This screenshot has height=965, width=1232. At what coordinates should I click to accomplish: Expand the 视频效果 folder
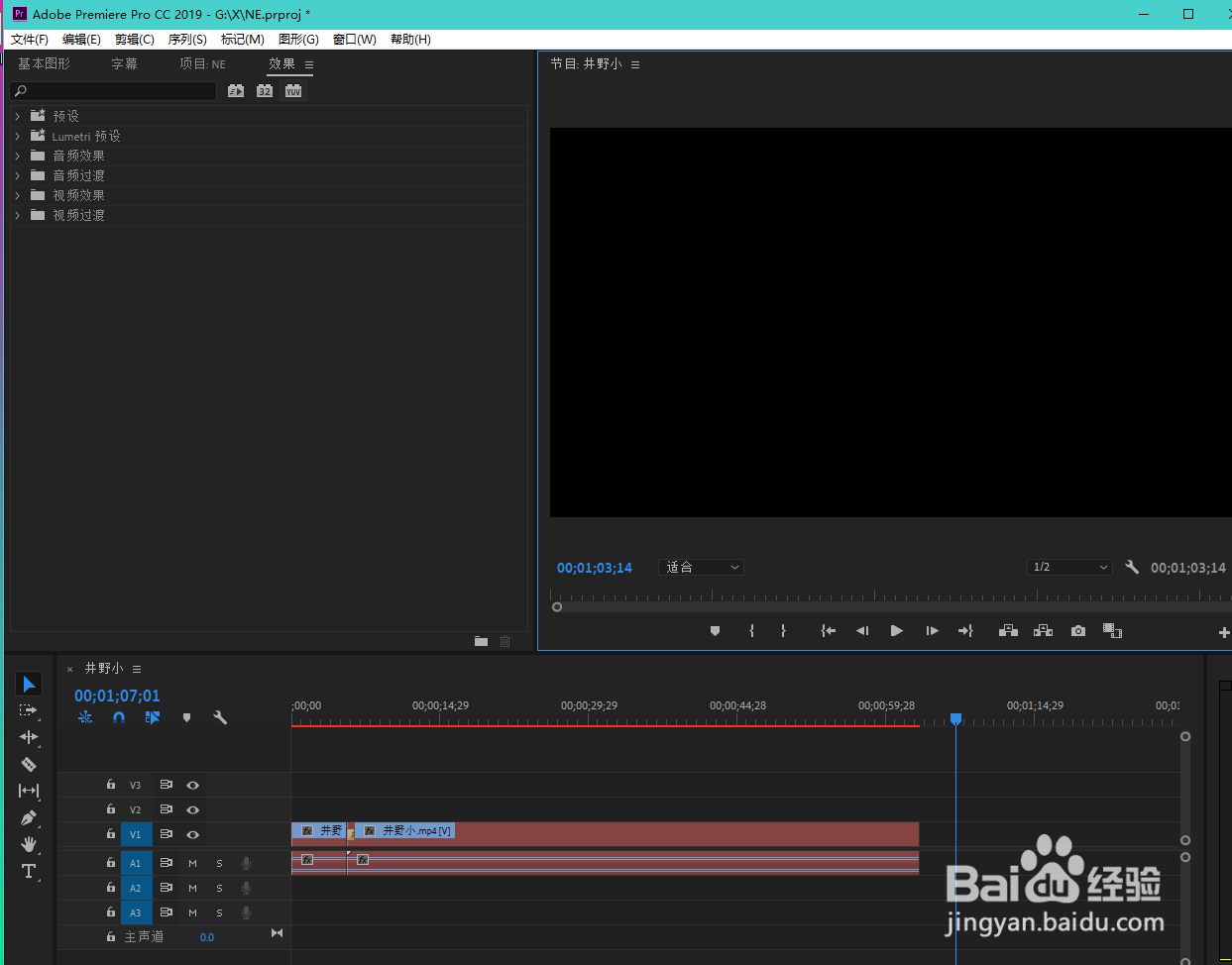(17, 195)
